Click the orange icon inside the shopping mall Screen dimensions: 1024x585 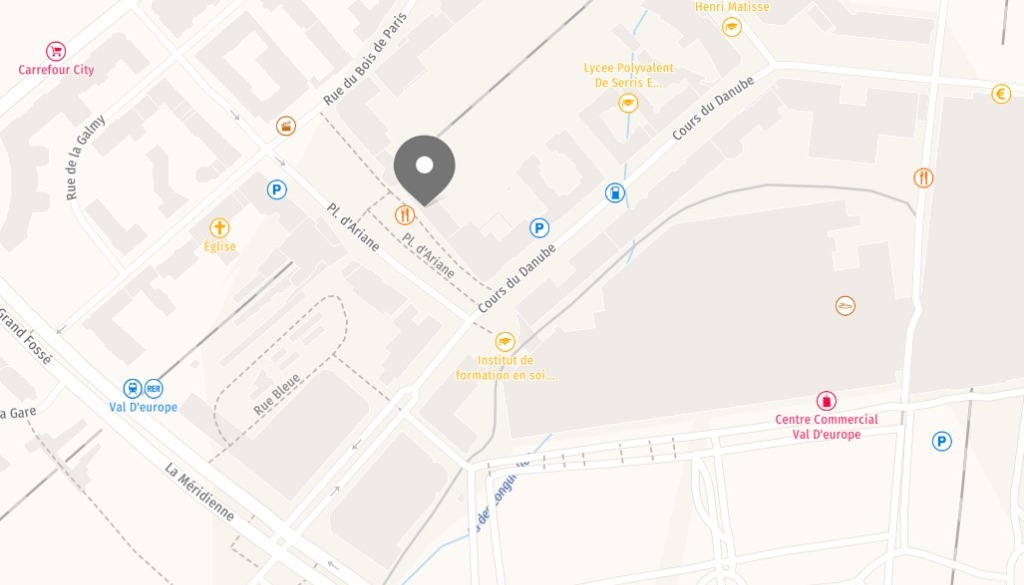(x=845, y=306)
